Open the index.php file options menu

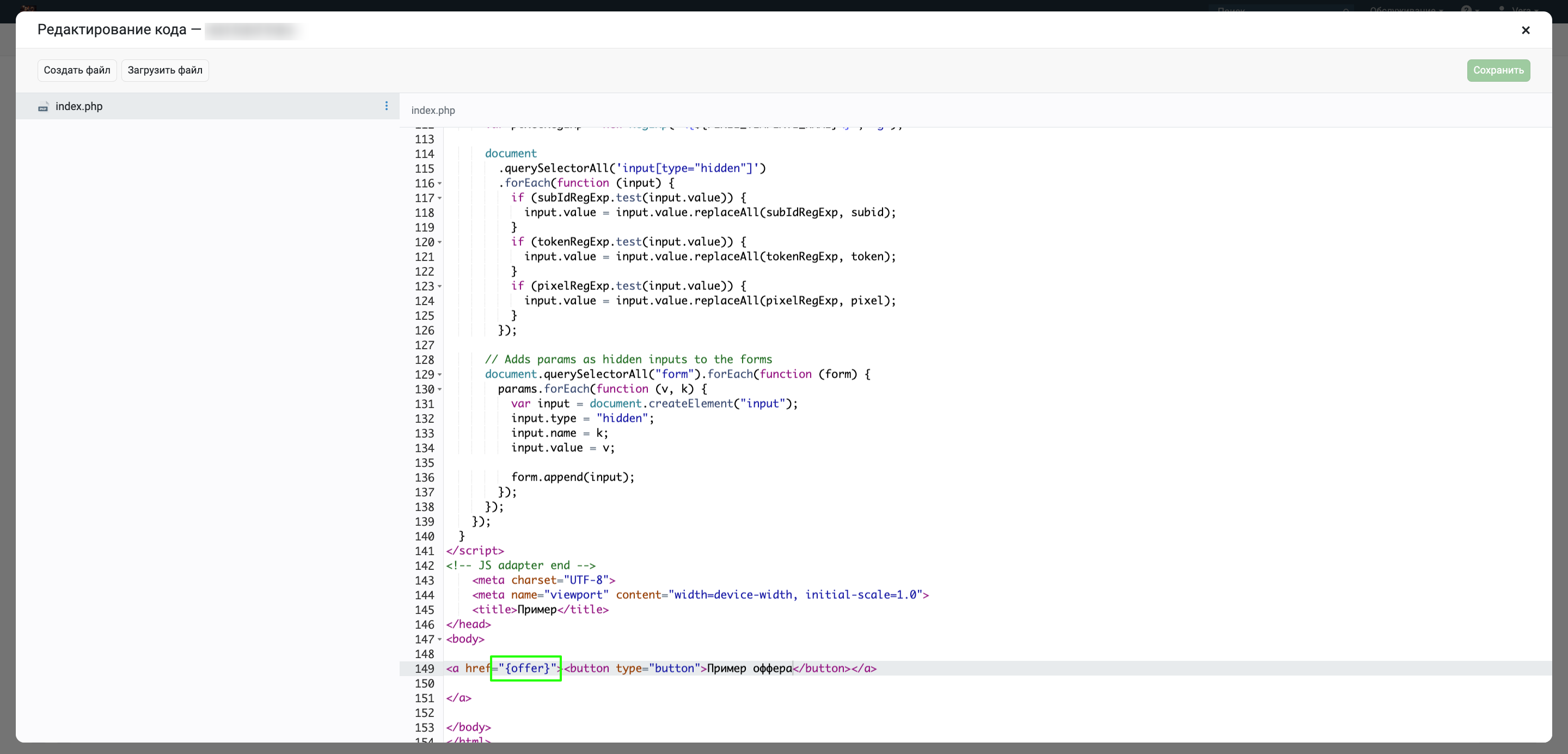tap(387, 106)
